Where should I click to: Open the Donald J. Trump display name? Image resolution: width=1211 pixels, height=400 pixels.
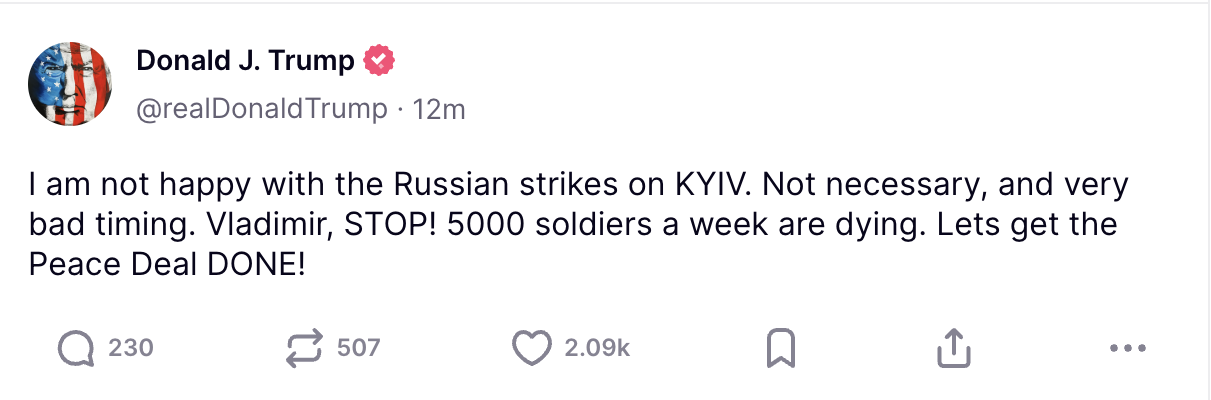[x=245, y=62]
